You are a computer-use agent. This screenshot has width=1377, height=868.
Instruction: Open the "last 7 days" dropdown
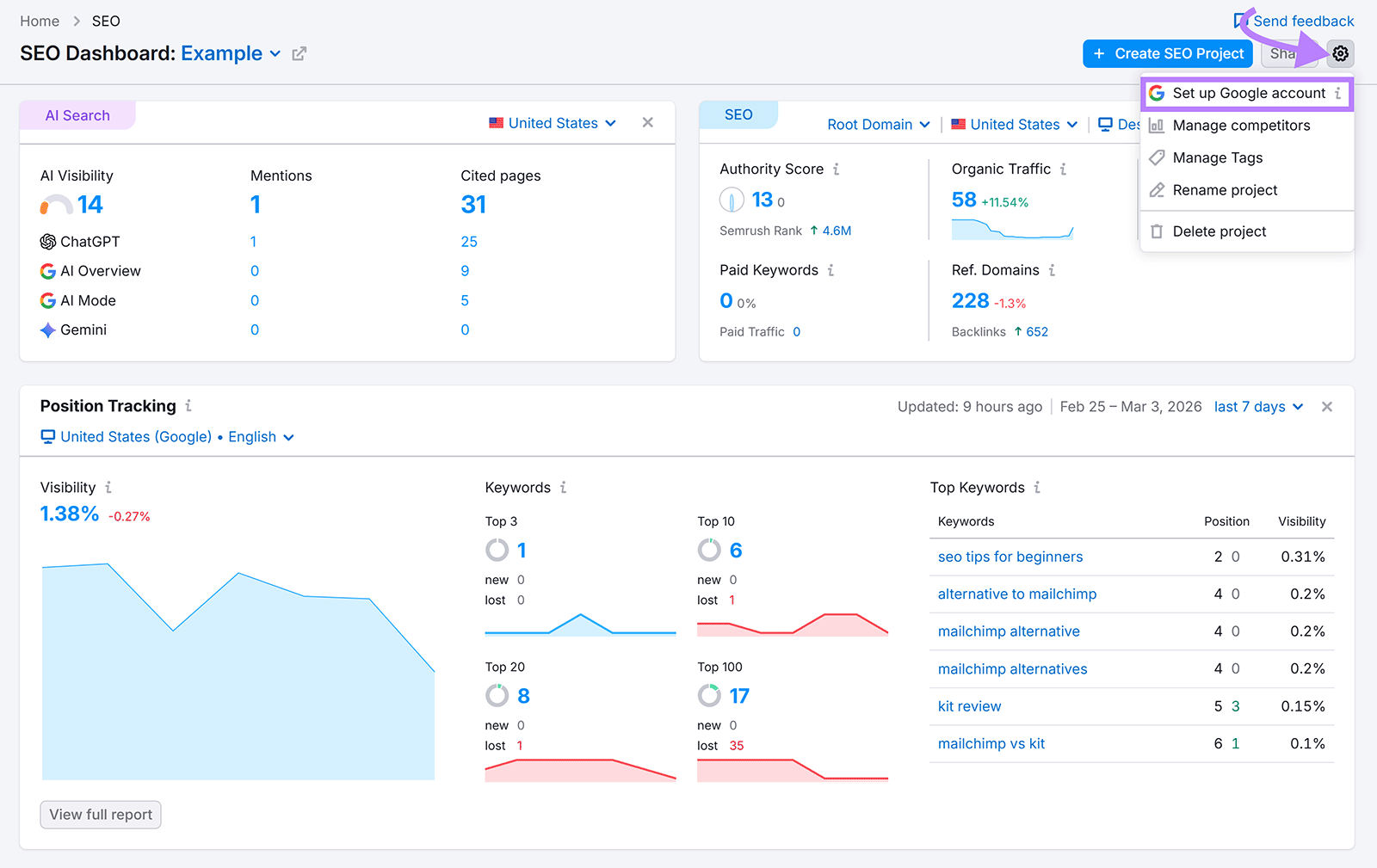point(1258,406)
